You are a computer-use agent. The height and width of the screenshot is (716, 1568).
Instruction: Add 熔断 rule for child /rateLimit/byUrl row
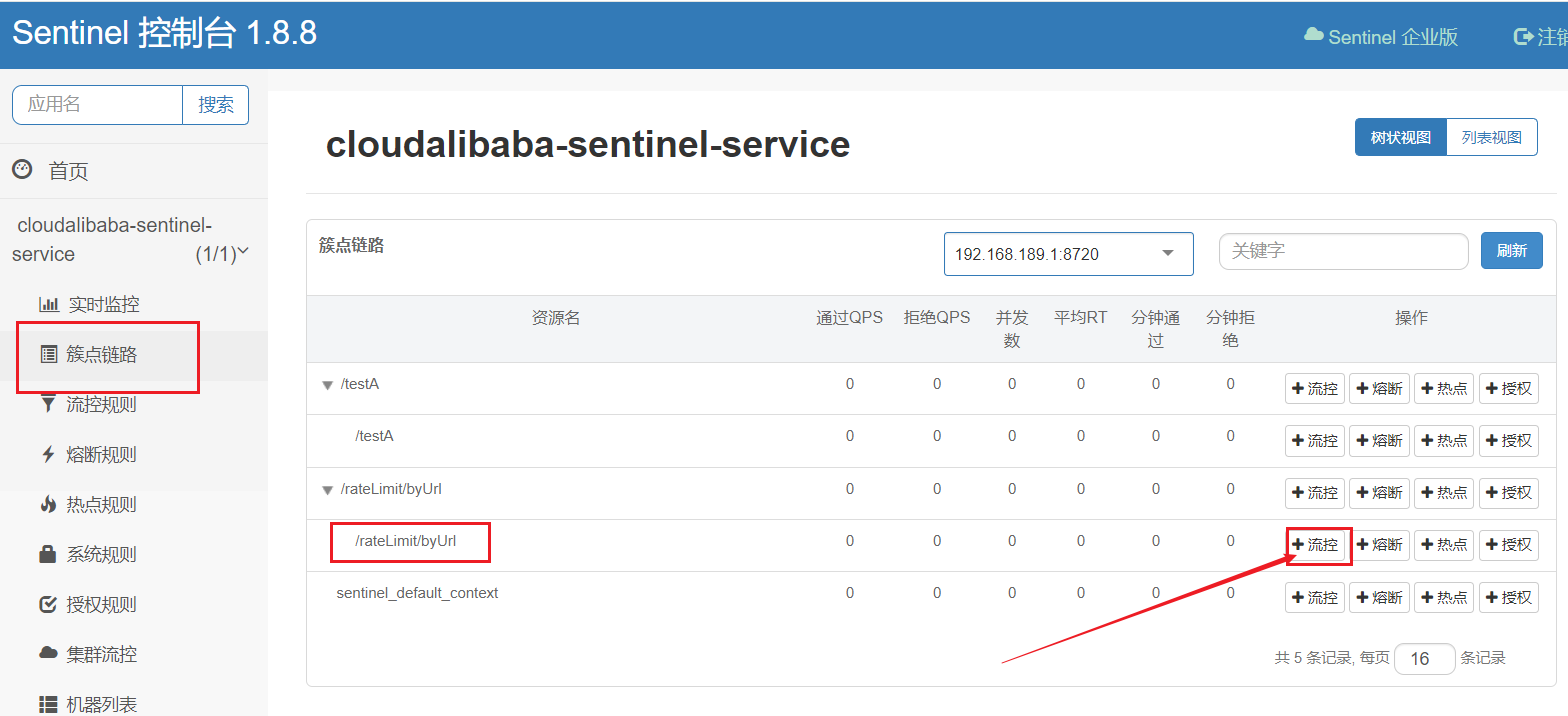1379,545
